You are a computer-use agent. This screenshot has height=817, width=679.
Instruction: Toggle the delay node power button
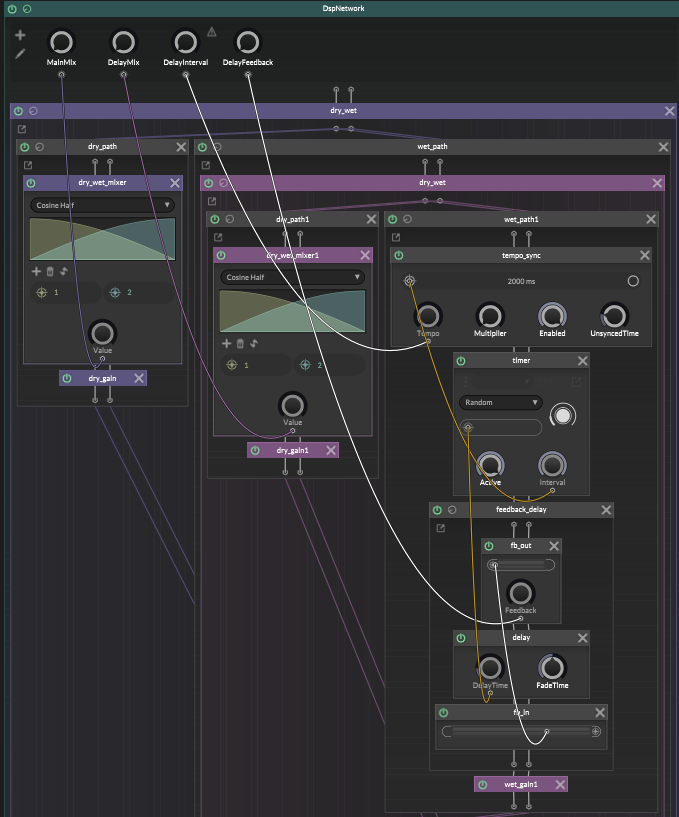point(462,637)
